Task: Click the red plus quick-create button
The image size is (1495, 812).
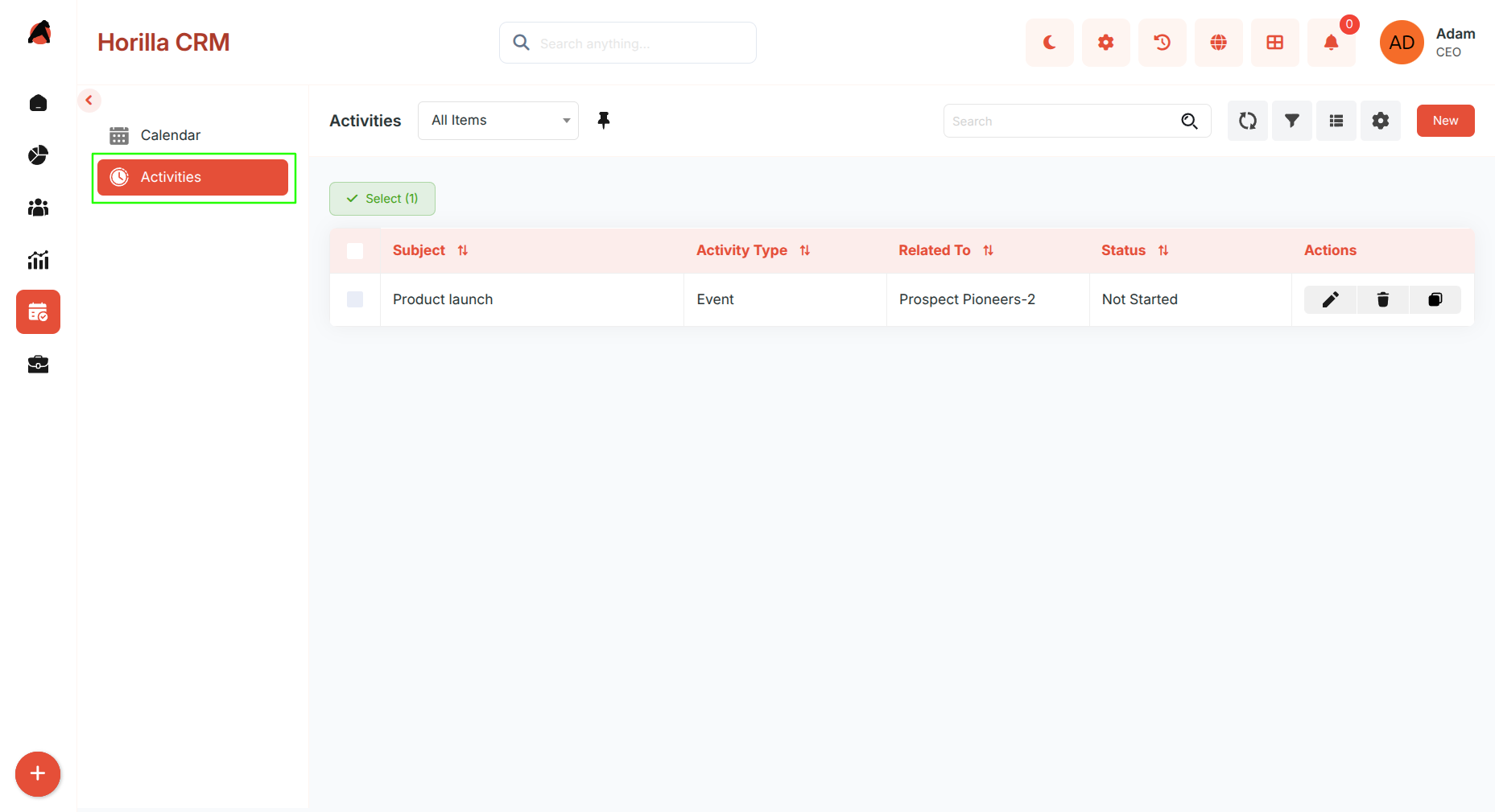Action: point(38,774)
